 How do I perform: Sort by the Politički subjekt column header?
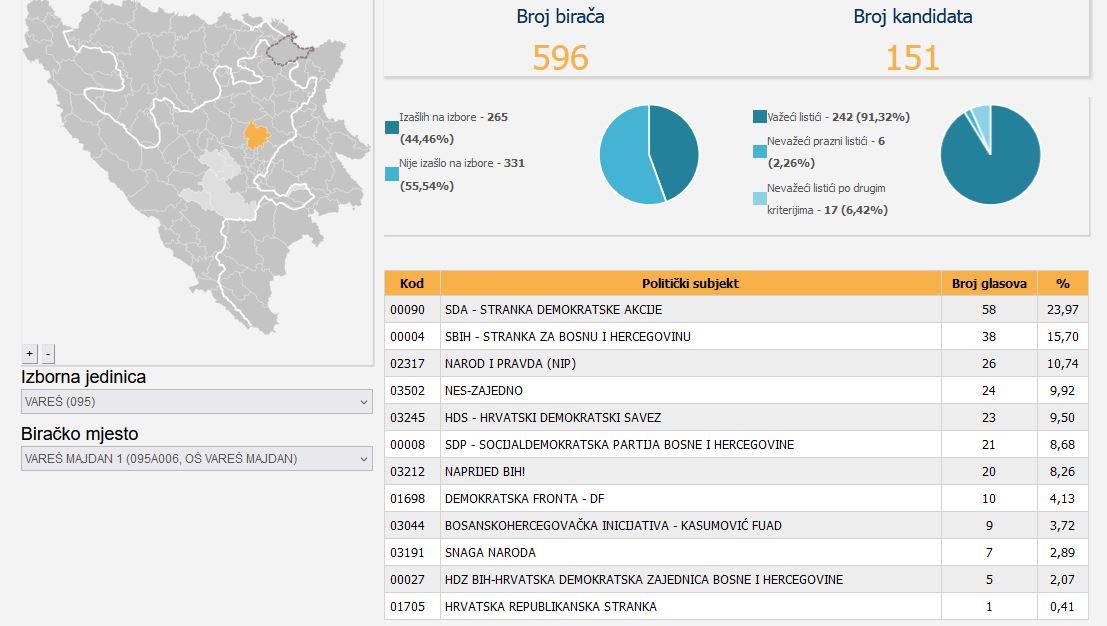pos(690,283)
